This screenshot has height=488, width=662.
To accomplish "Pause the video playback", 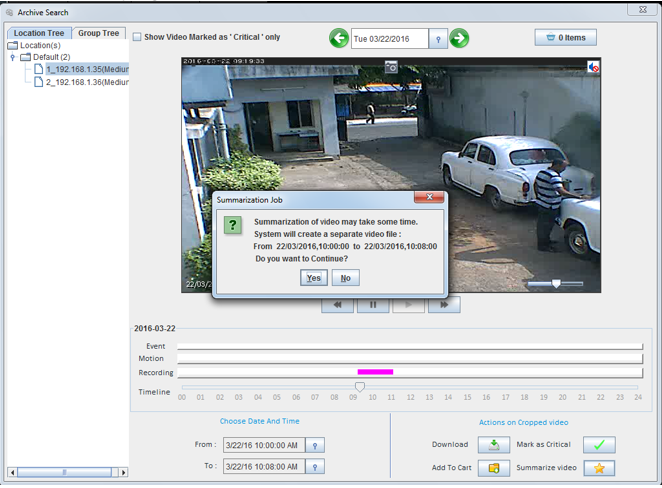I will tap(373, 305).
